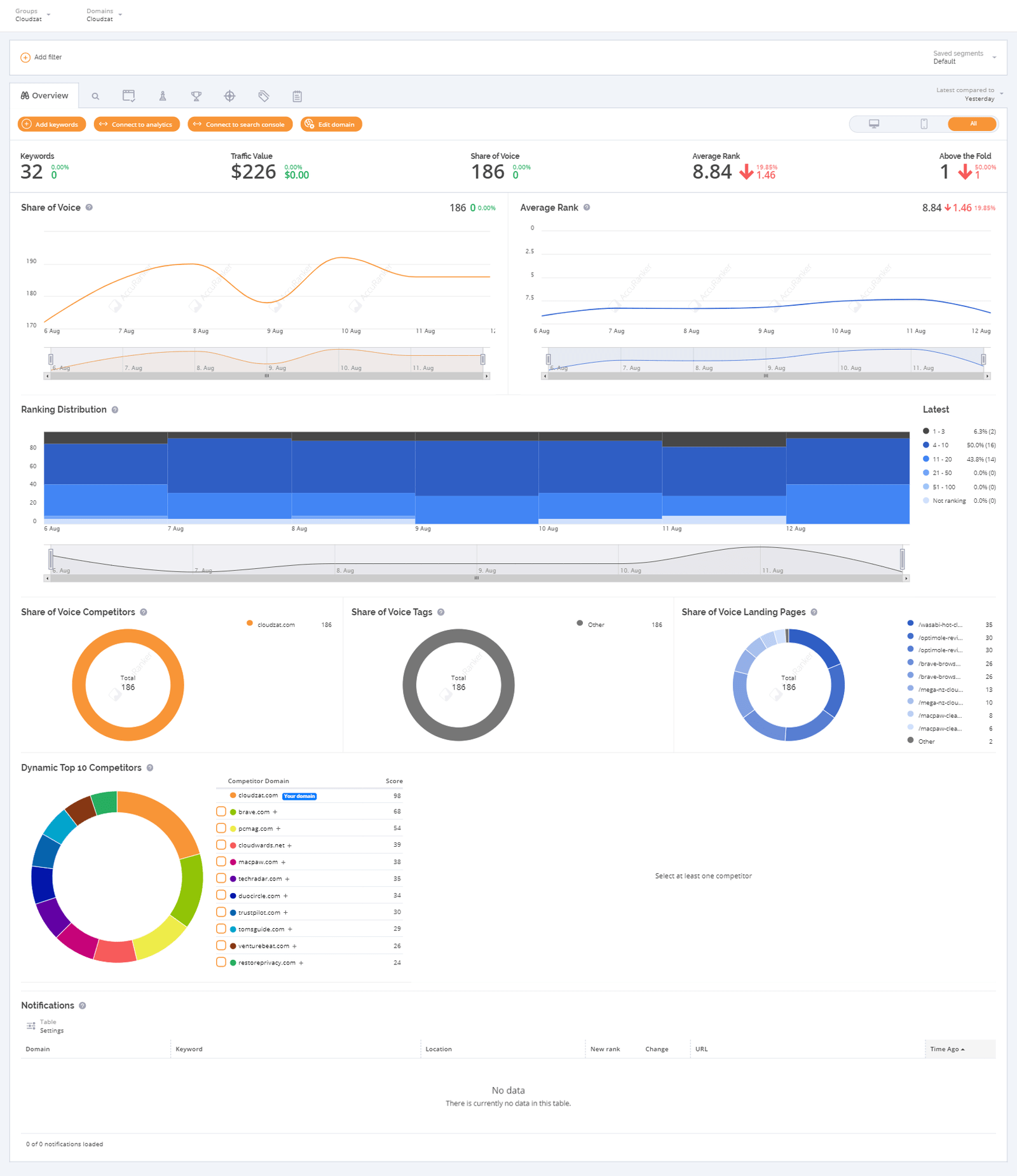This screenshot has height=1176, width=1017.
Task: Click Edit domain button
Action: pyautogui.click(x=331, y=124)
